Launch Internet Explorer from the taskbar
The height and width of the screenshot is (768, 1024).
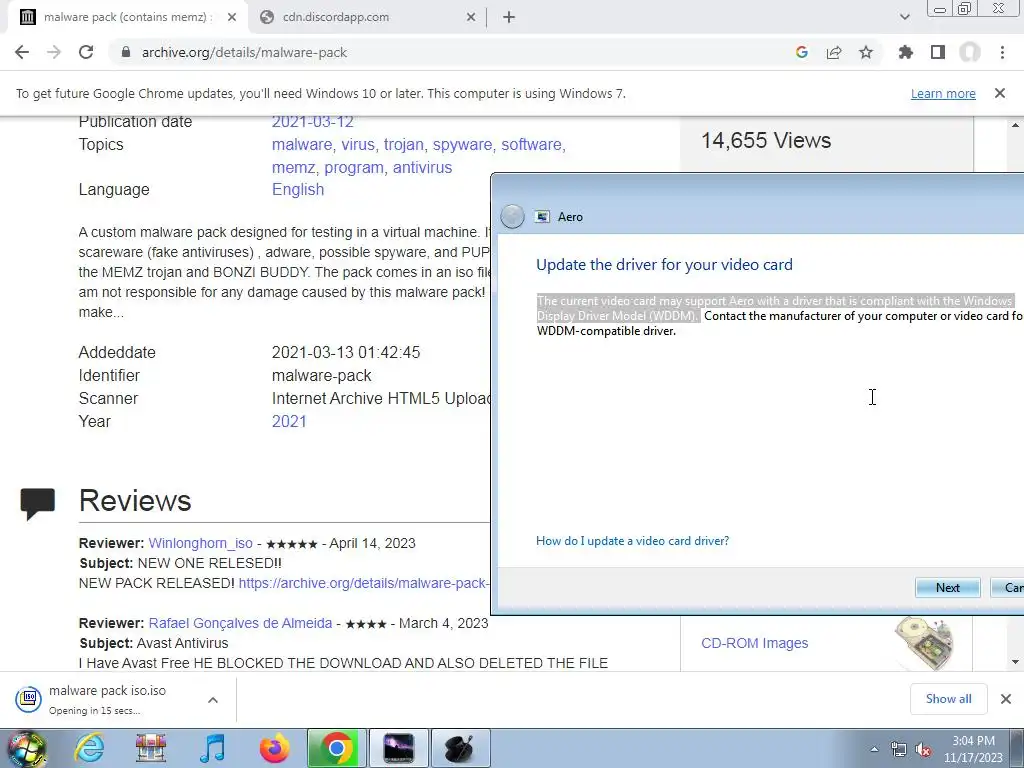click(x=89, y=748)
